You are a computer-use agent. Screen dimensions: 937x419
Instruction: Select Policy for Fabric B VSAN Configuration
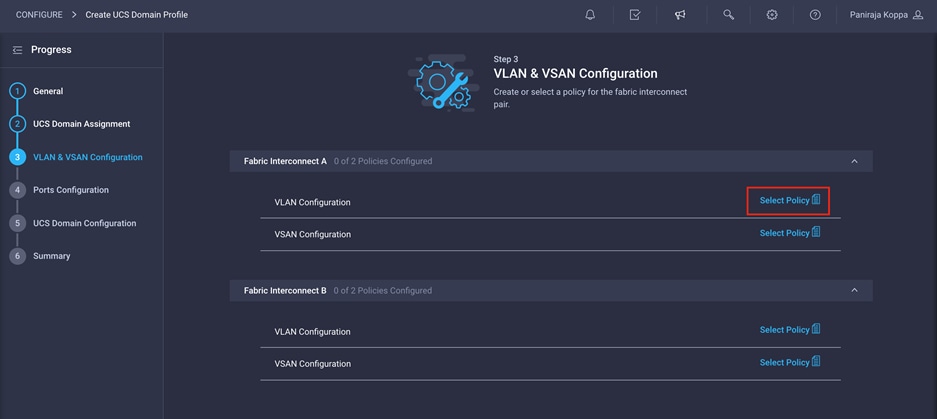pos(789,362)
